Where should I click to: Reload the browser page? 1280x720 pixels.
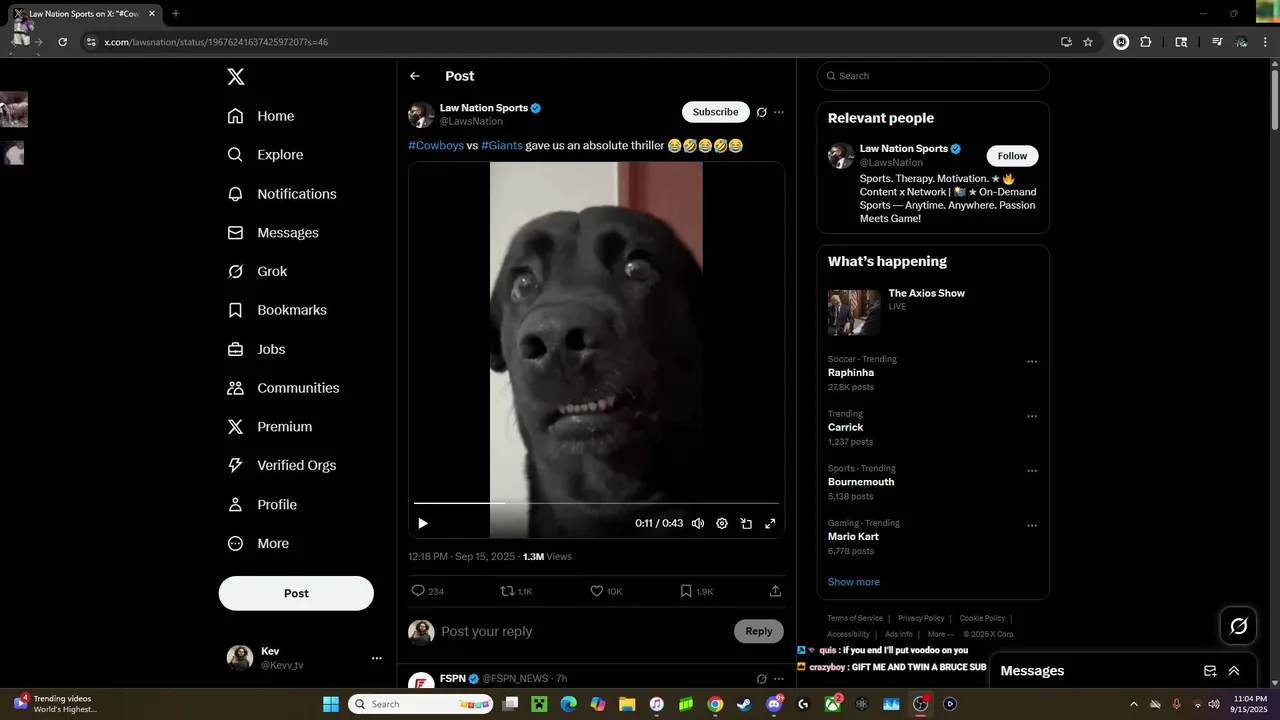[x=62, y=42]
